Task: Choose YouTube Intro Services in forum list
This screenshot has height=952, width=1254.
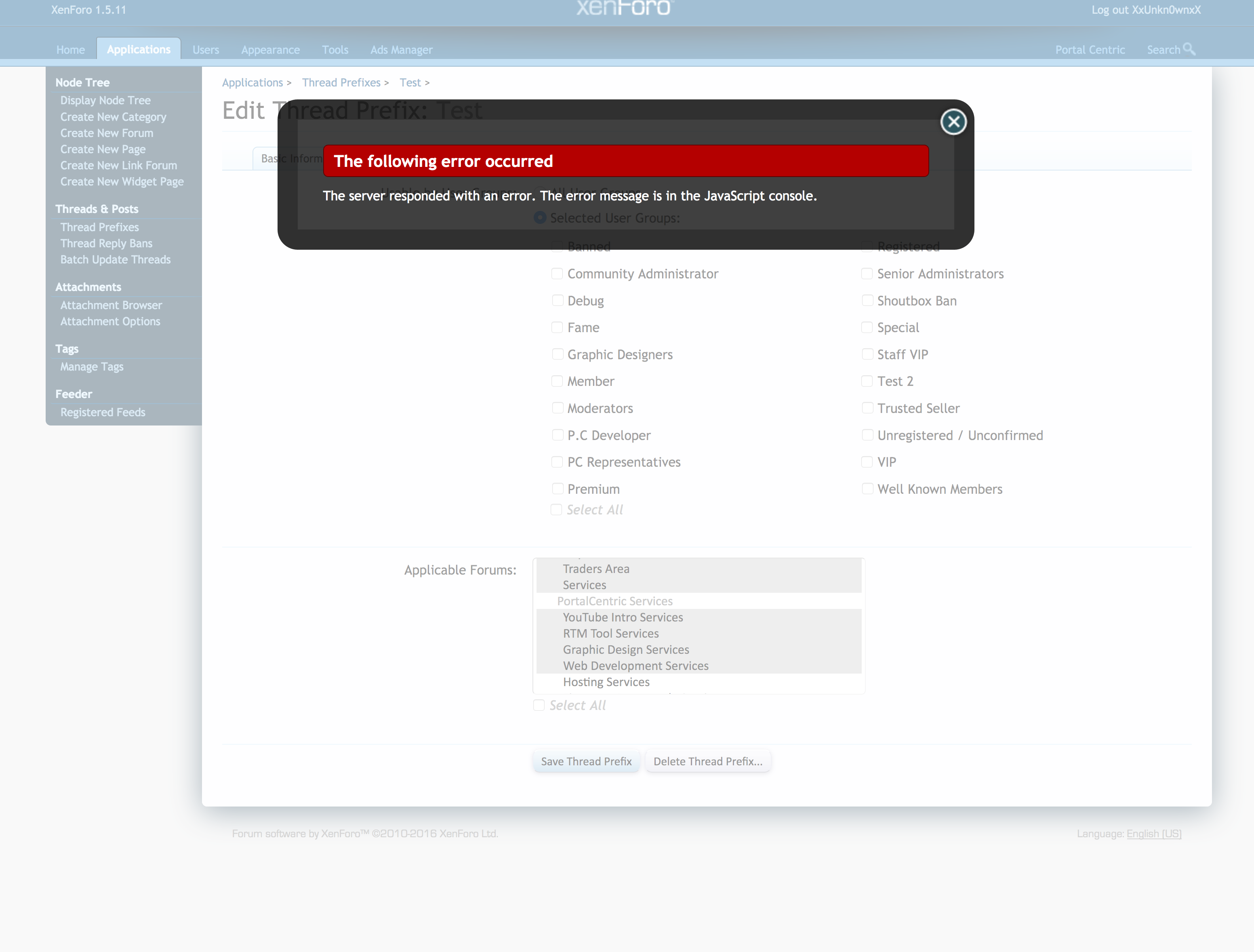Action: click(x=623, y=617)
